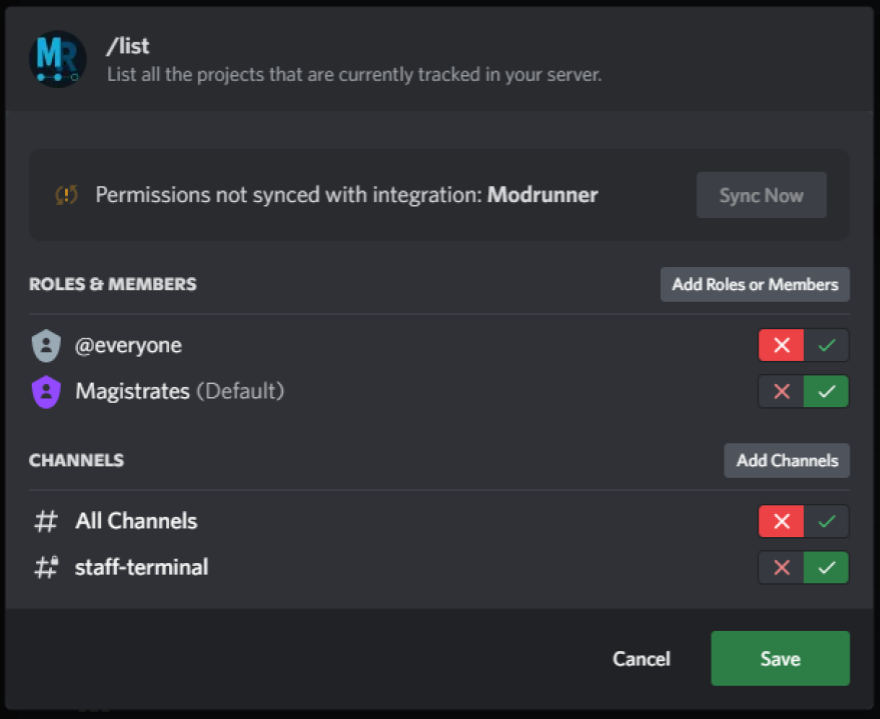
Task: Click the permissions not synced warning icon
Action: [x=66, y=195]
